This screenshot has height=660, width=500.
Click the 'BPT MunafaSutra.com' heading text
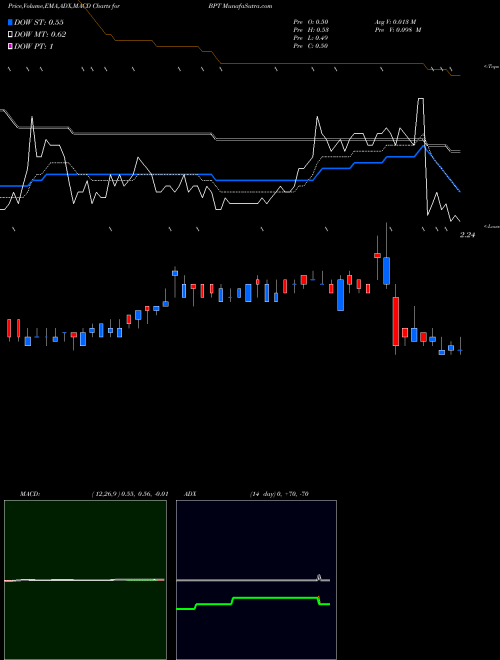(240, 6)
